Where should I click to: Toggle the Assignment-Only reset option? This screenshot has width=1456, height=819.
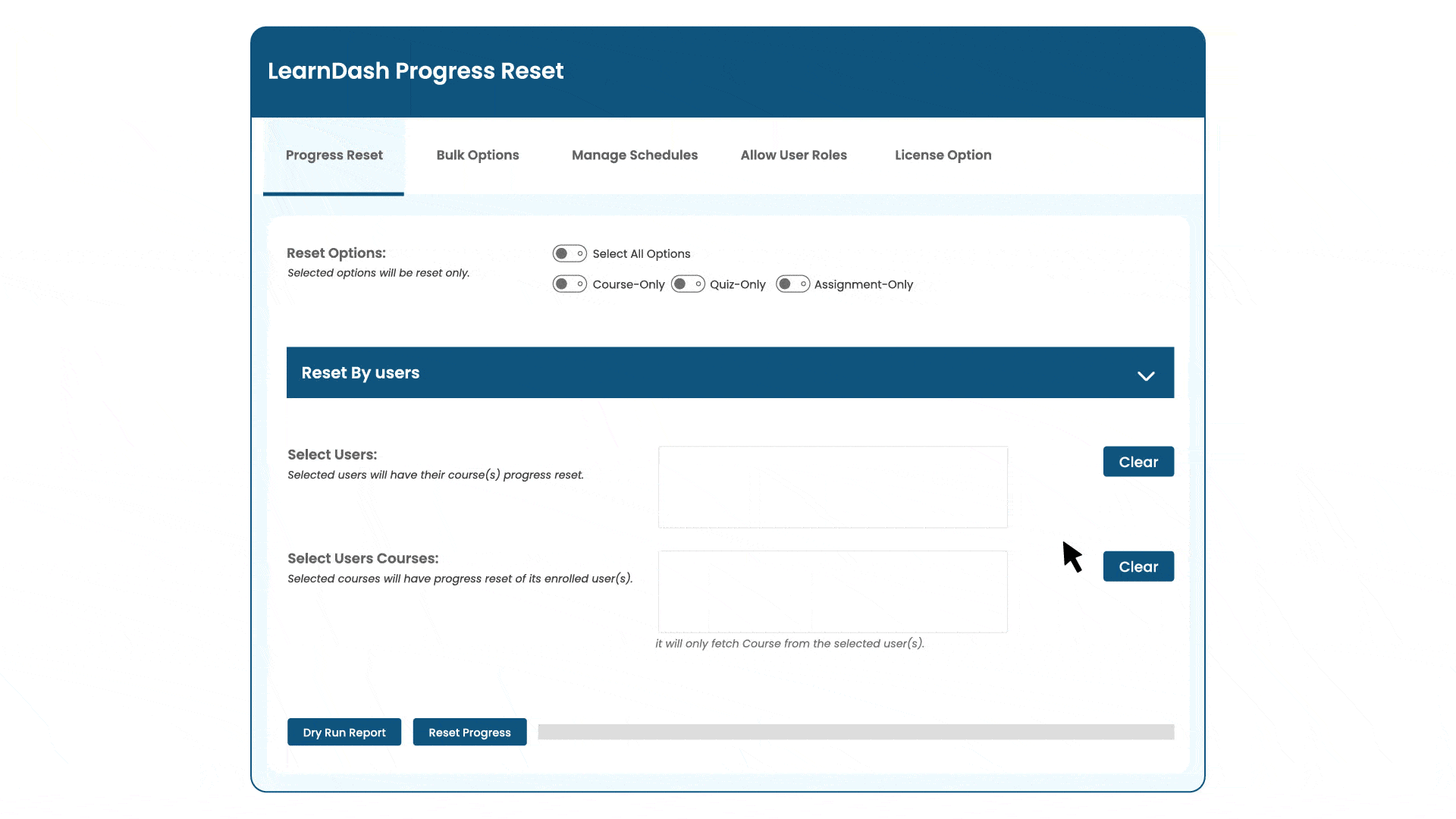pos(792,285)
